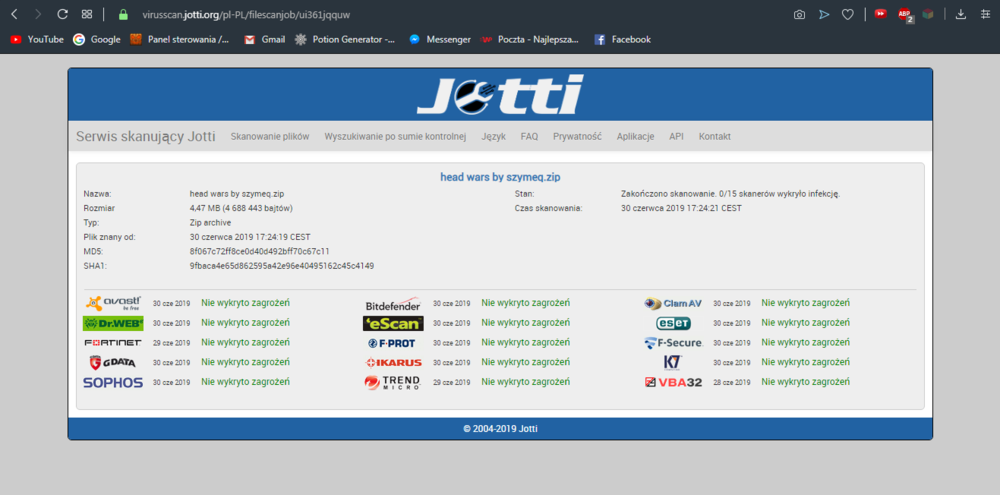Click the send-flow arrow icon
Screen dimensions: 1000x495
pos(824,15)
